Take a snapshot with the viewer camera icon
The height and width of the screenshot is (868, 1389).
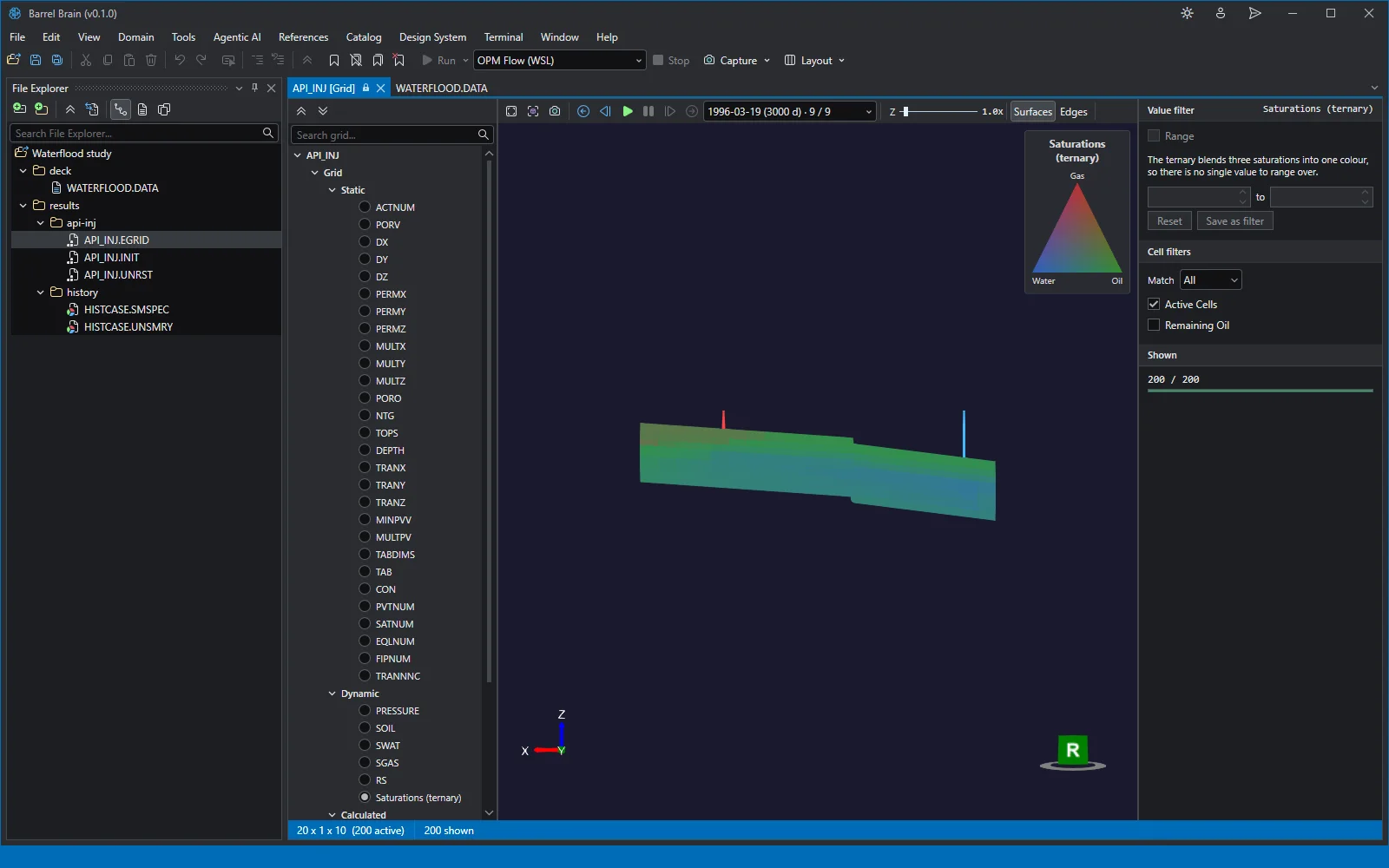tap(555, 111)
